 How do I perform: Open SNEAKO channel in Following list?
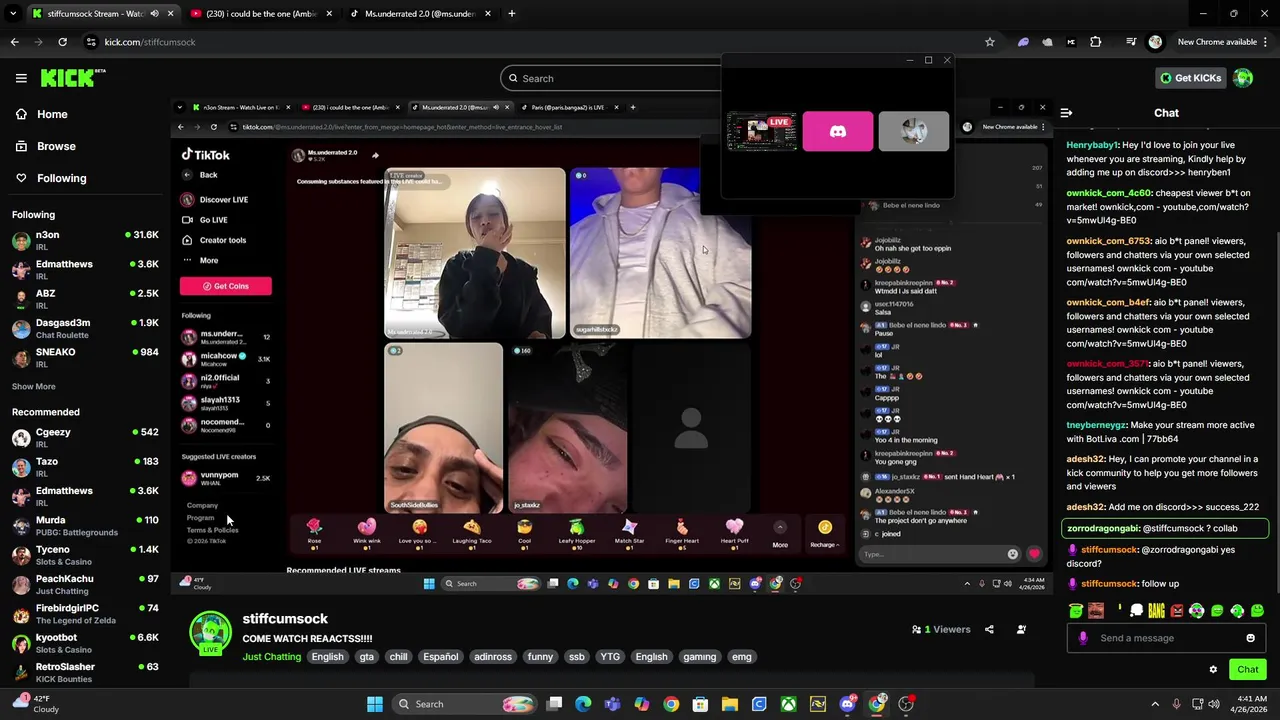coord(85,357)
